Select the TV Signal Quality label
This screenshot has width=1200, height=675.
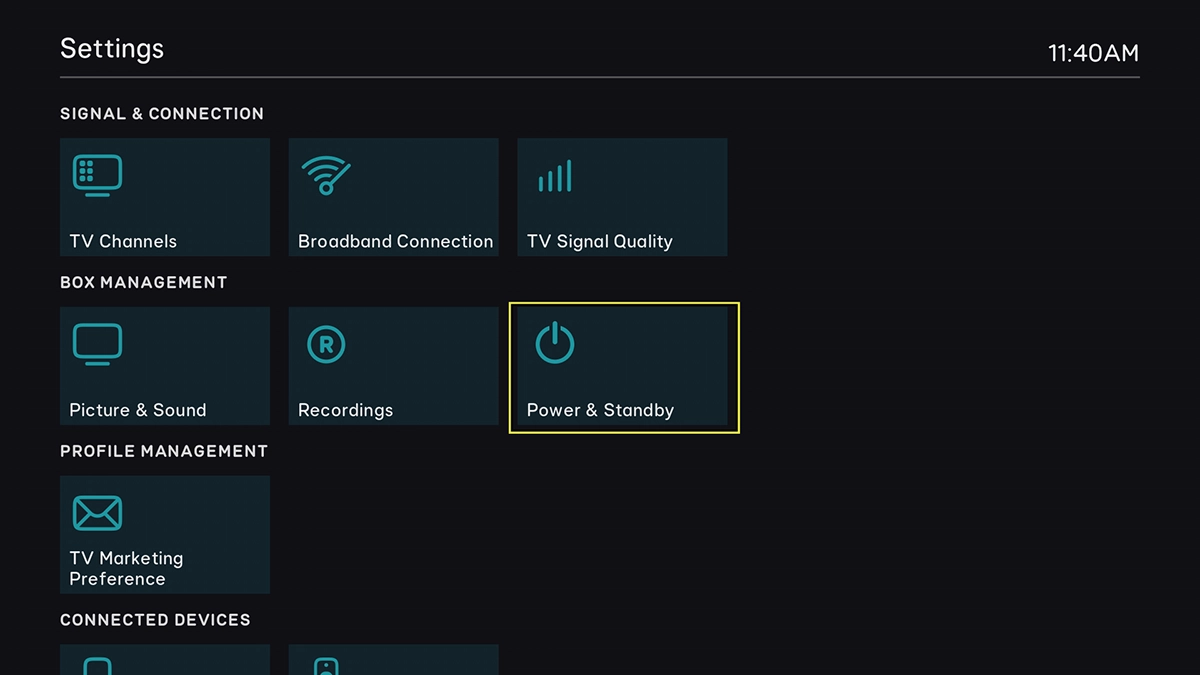pyautogui.click(x=599, y=241)
